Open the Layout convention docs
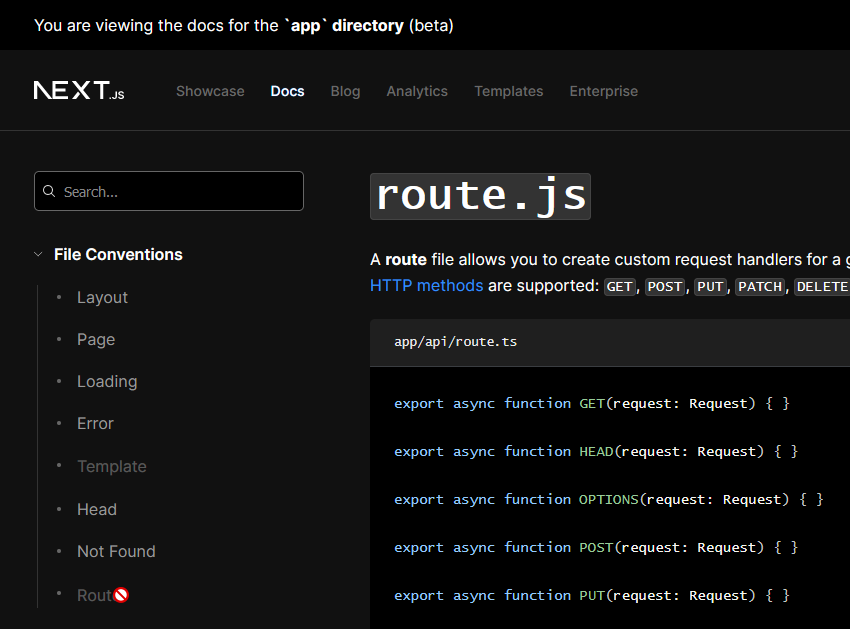This screenshot has width=850, height=629. [x=102, y=297]
